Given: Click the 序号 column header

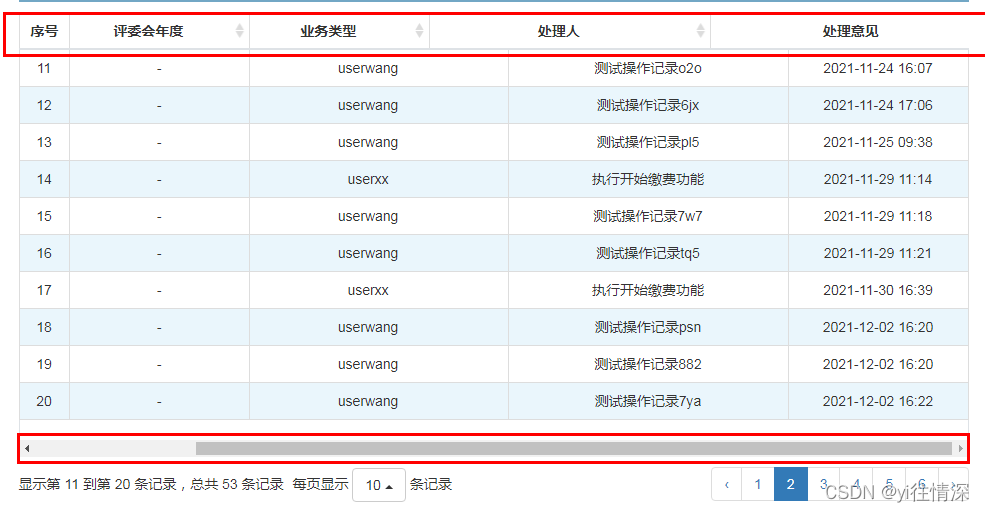Looking at the screenshot, I should 44,31.
